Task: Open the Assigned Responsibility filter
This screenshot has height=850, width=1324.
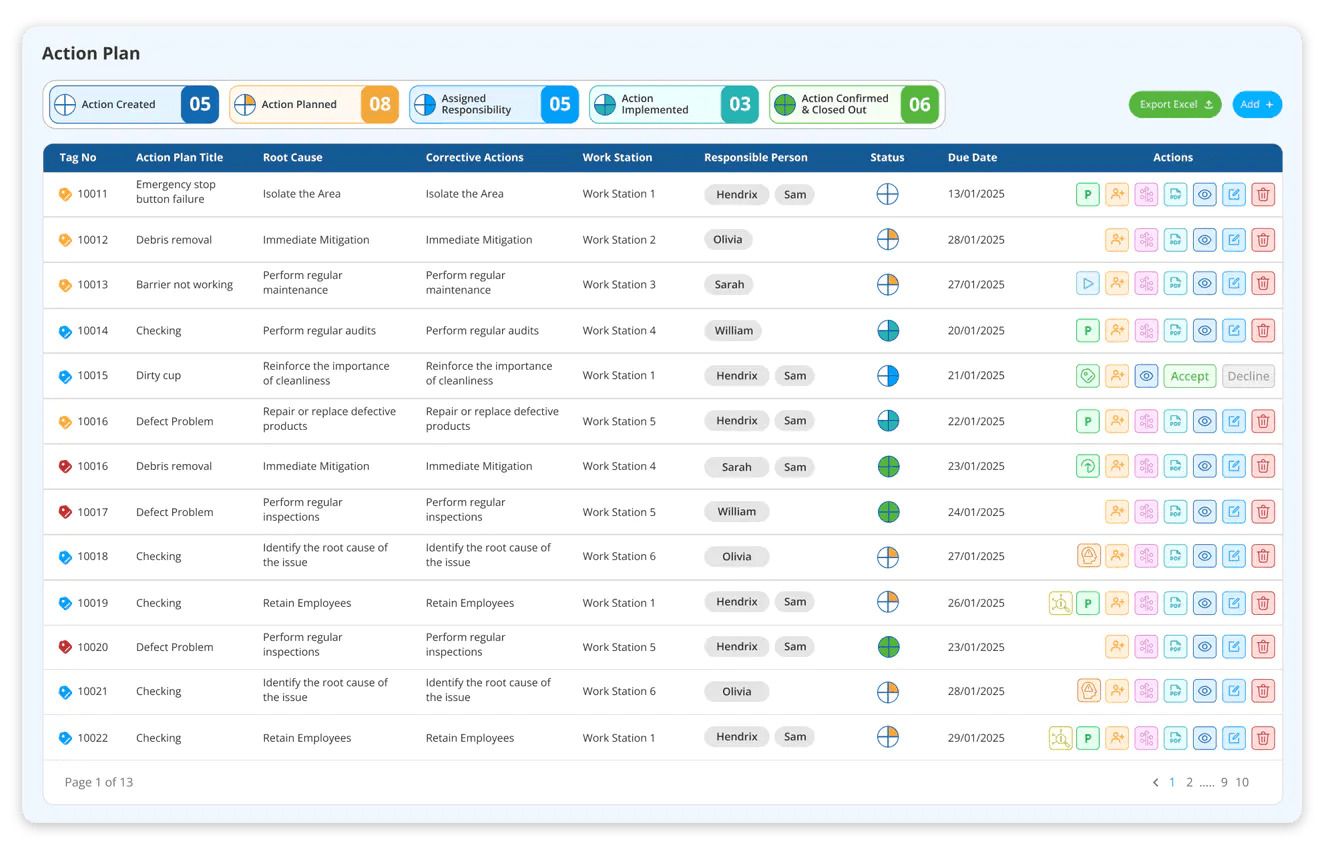Action: click(x=493, y=104)
